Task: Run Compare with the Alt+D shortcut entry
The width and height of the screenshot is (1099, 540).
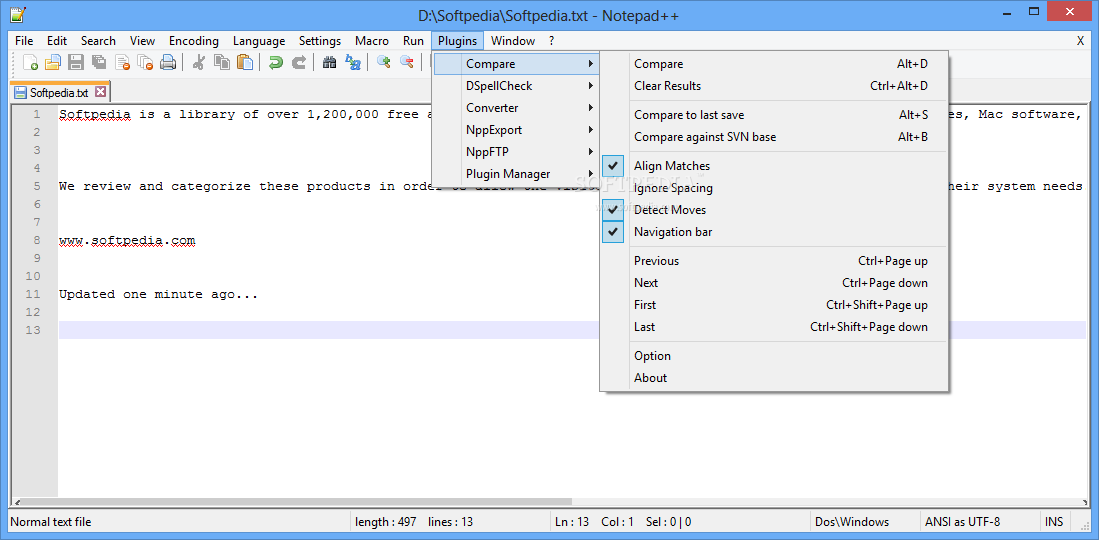Action: [774, 64]
